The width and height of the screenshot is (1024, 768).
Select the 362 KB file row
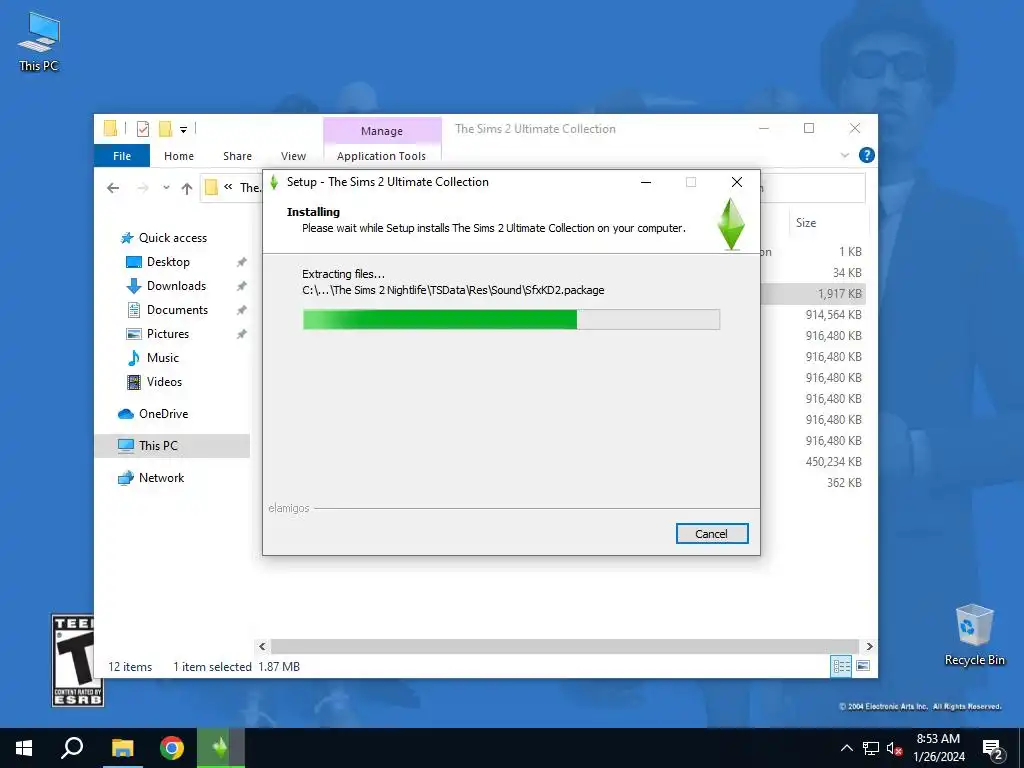pyautogui.click(x=814, y=483)
